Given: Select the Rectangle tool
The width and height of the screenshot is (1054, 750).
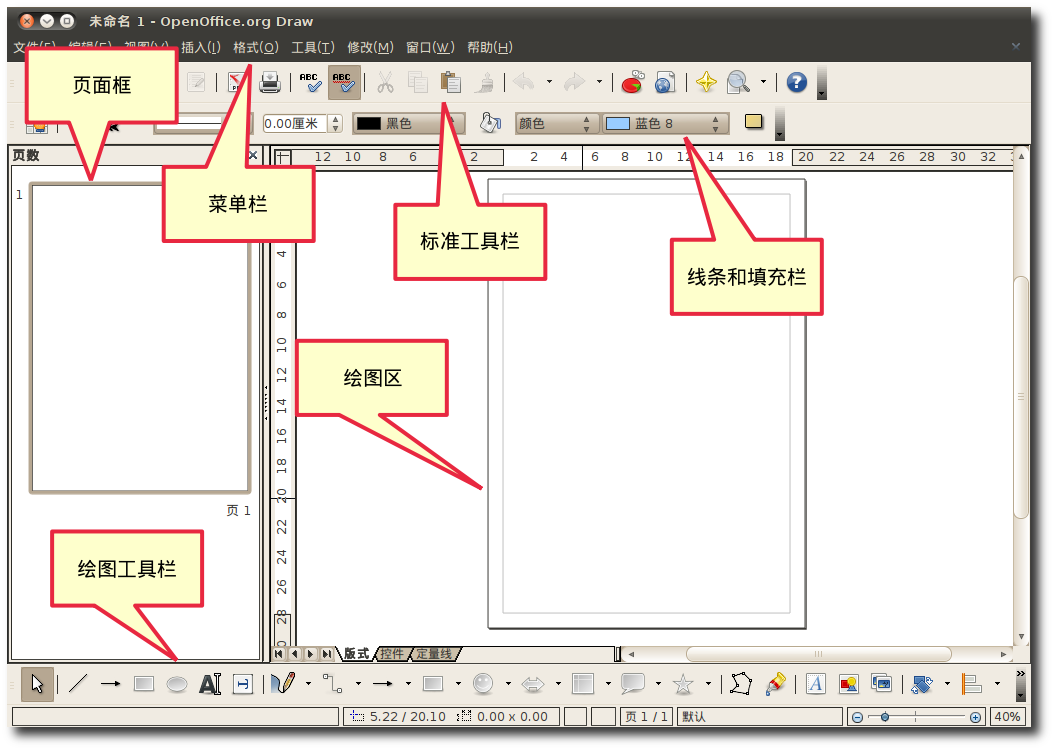Looking at the screenshot, I should [x=144, y=684].
